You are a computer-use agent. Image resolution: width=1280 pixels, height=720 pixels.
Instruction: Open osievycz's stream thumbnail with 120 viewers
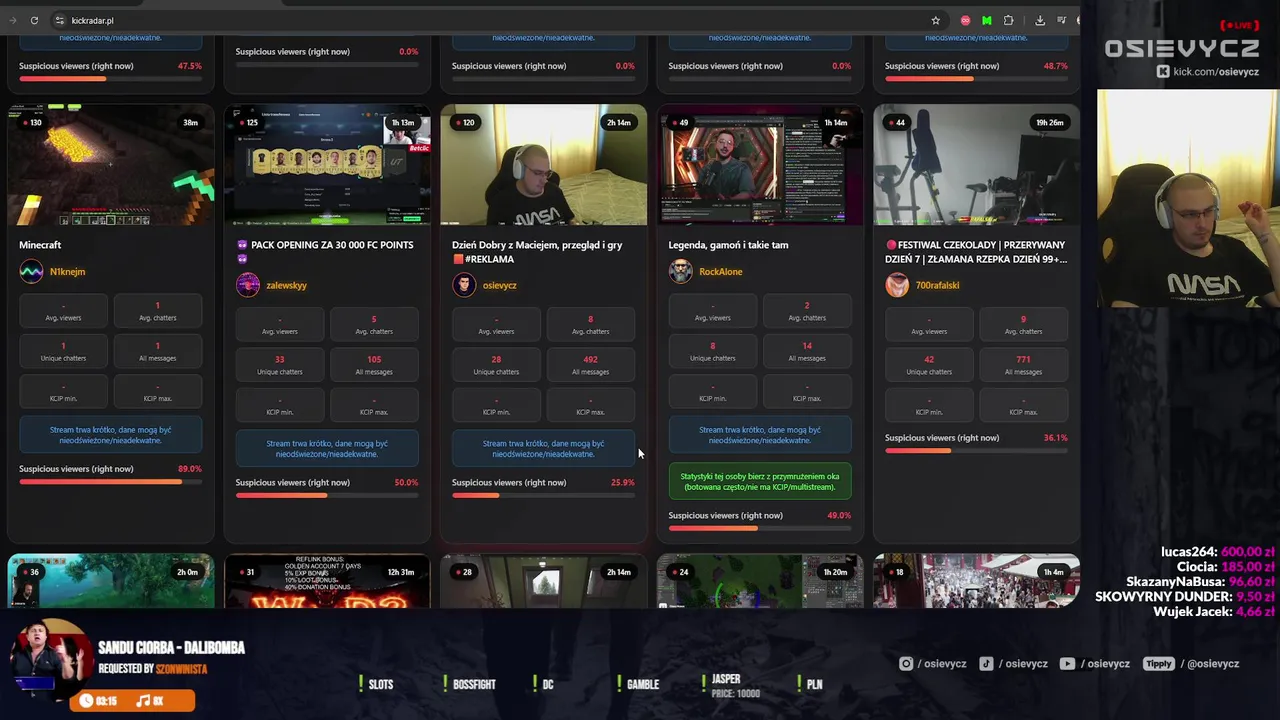[x=543, y=165]
